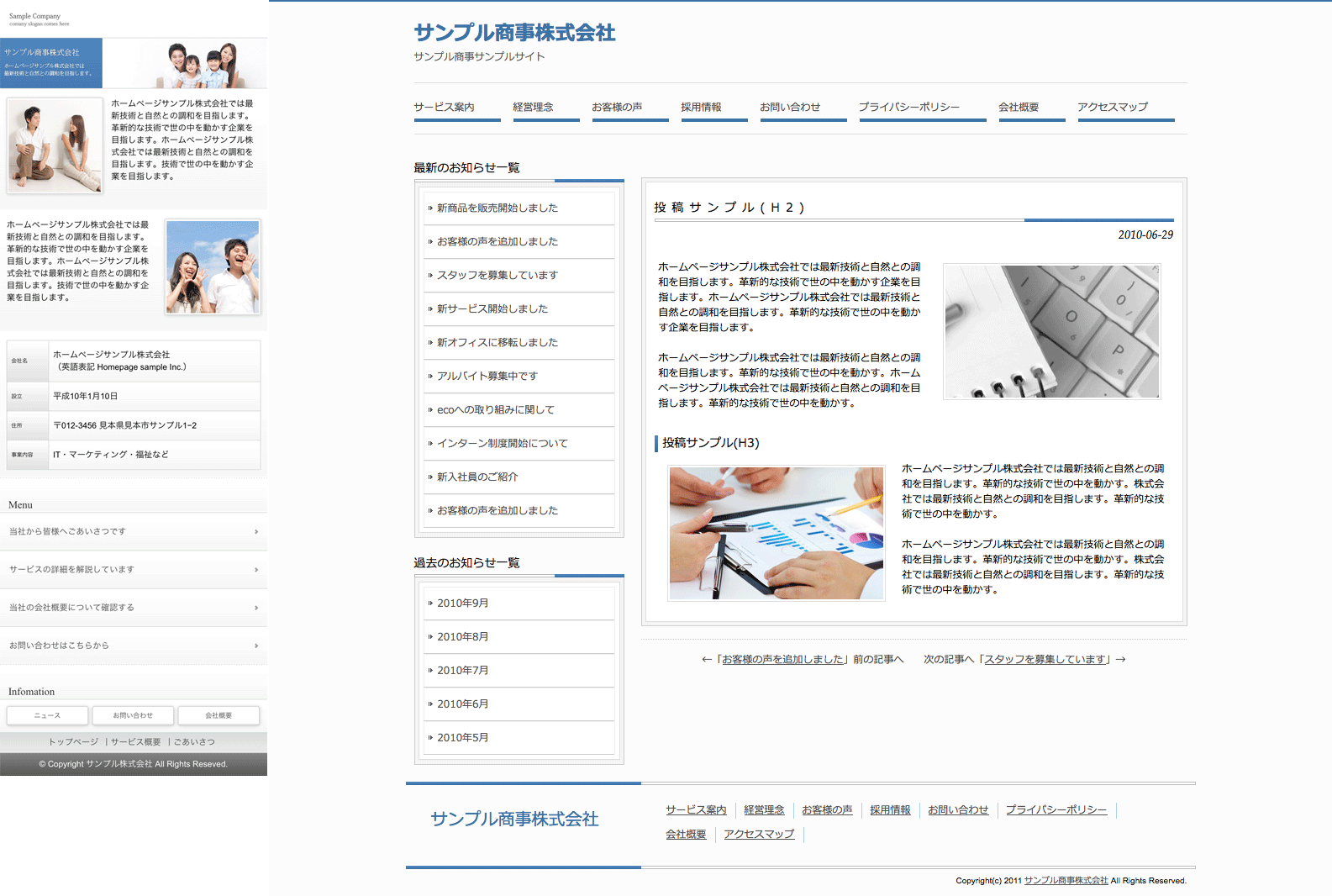1332x896 pixels.
Task: Click the chevron arrow beside サービスの詳細を解説しています
Action: (x=256, y=570)
